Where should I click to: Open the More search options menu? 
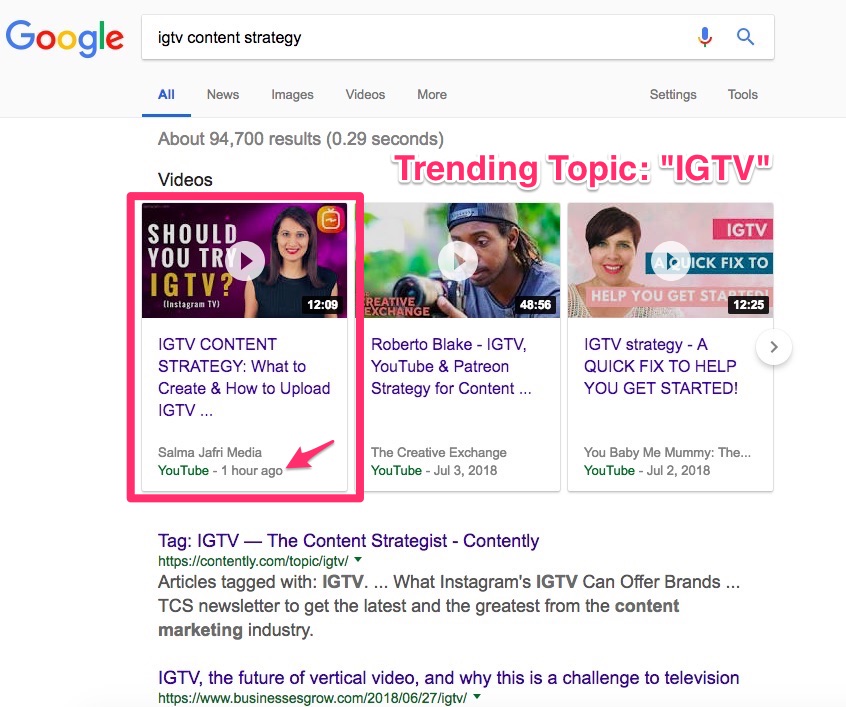tap(432, 94)
